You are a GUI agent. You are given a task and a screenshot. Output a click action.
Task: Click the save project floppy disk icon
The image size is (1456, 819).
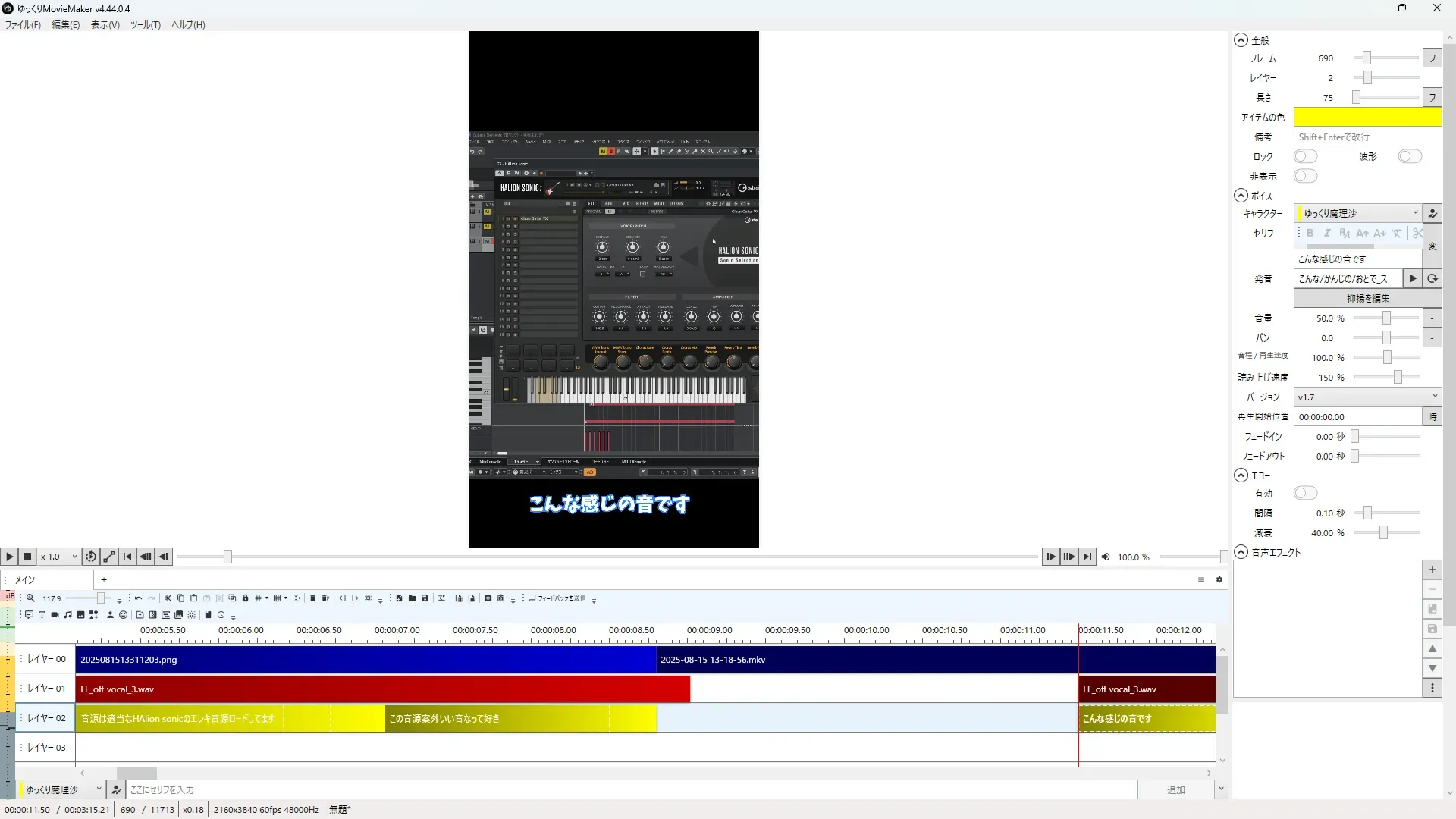pos(425,598)
